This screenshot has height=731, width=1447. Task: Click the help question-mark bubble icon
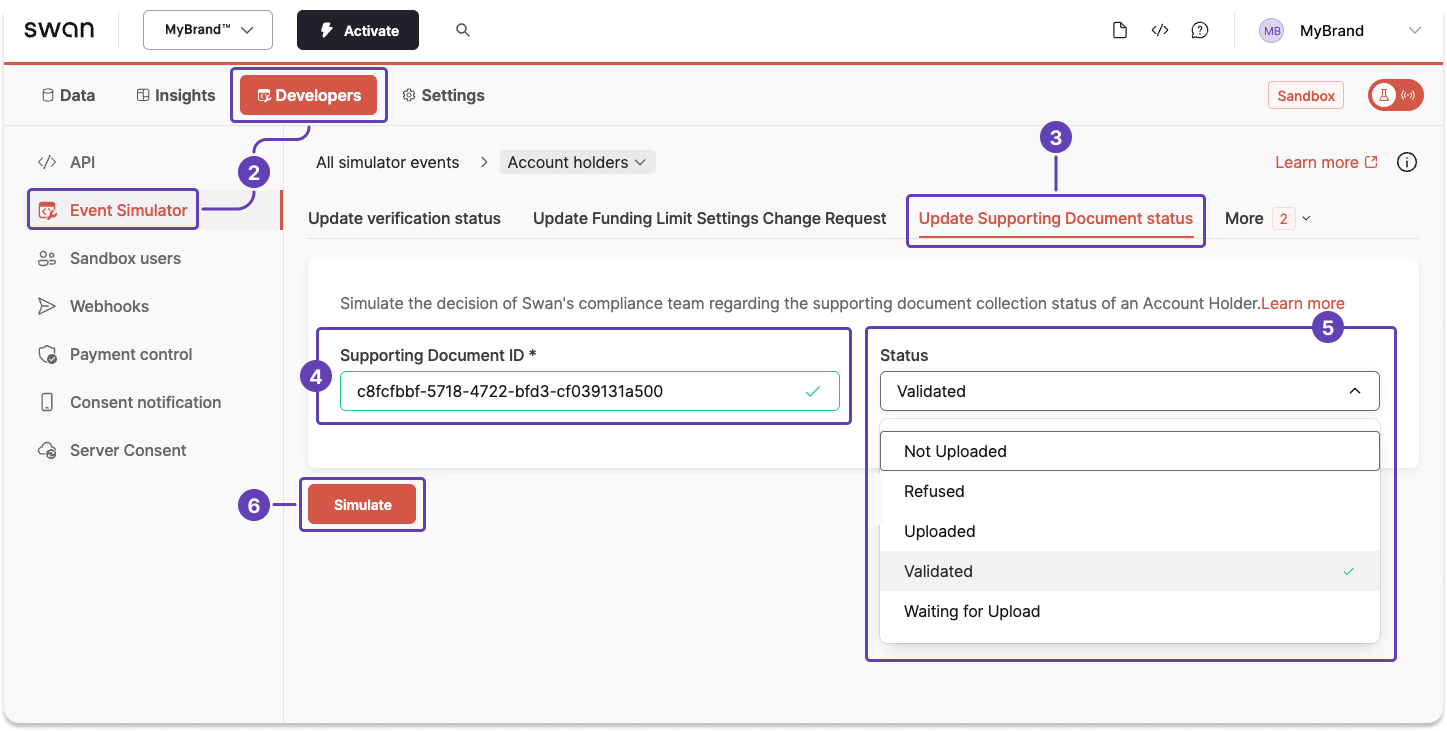(x=1200, y=30)
